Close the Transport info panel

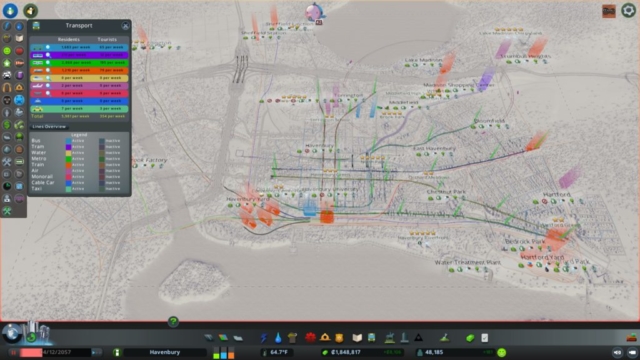125,26
